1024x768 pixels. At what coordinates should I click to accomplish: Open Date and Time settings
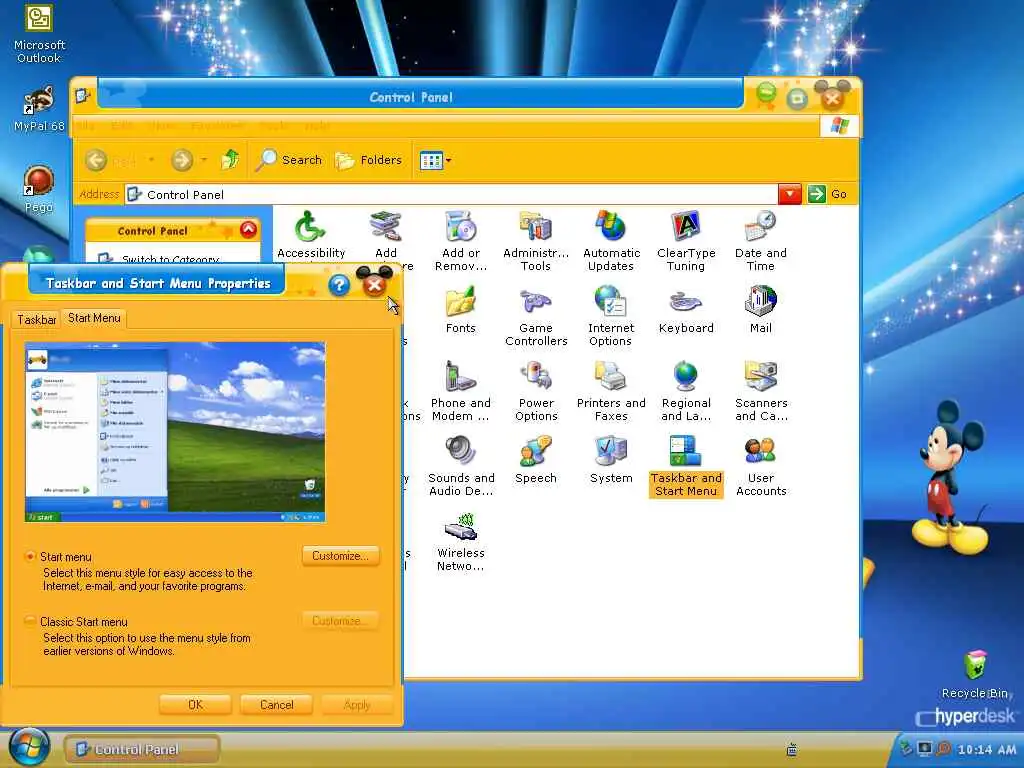(x=761, y=240)
